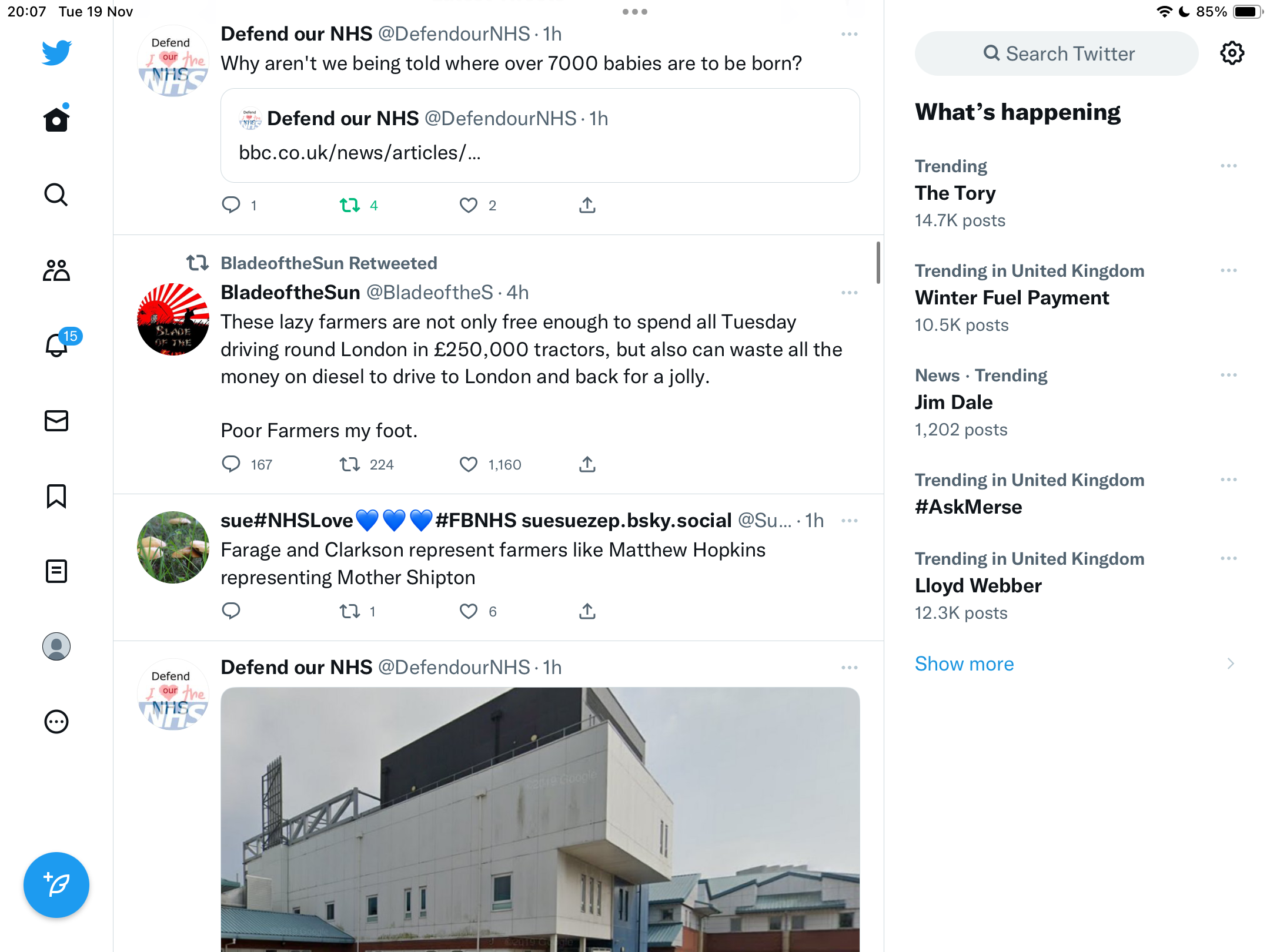
Task: Open more options on BladeoftheSun tweet
Action: [850, 293]
